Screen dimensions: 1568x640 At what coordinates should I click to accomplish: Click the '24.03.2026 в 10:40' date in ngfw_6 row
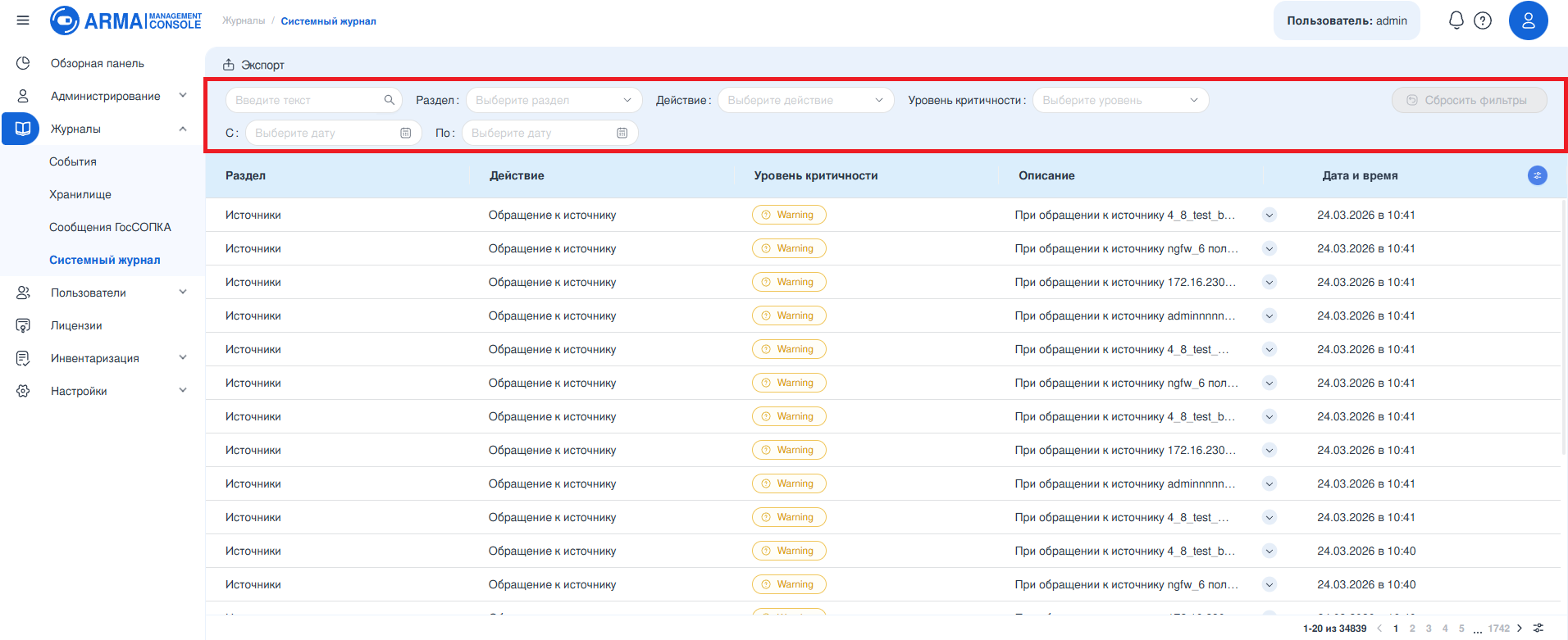[1366, 584]
